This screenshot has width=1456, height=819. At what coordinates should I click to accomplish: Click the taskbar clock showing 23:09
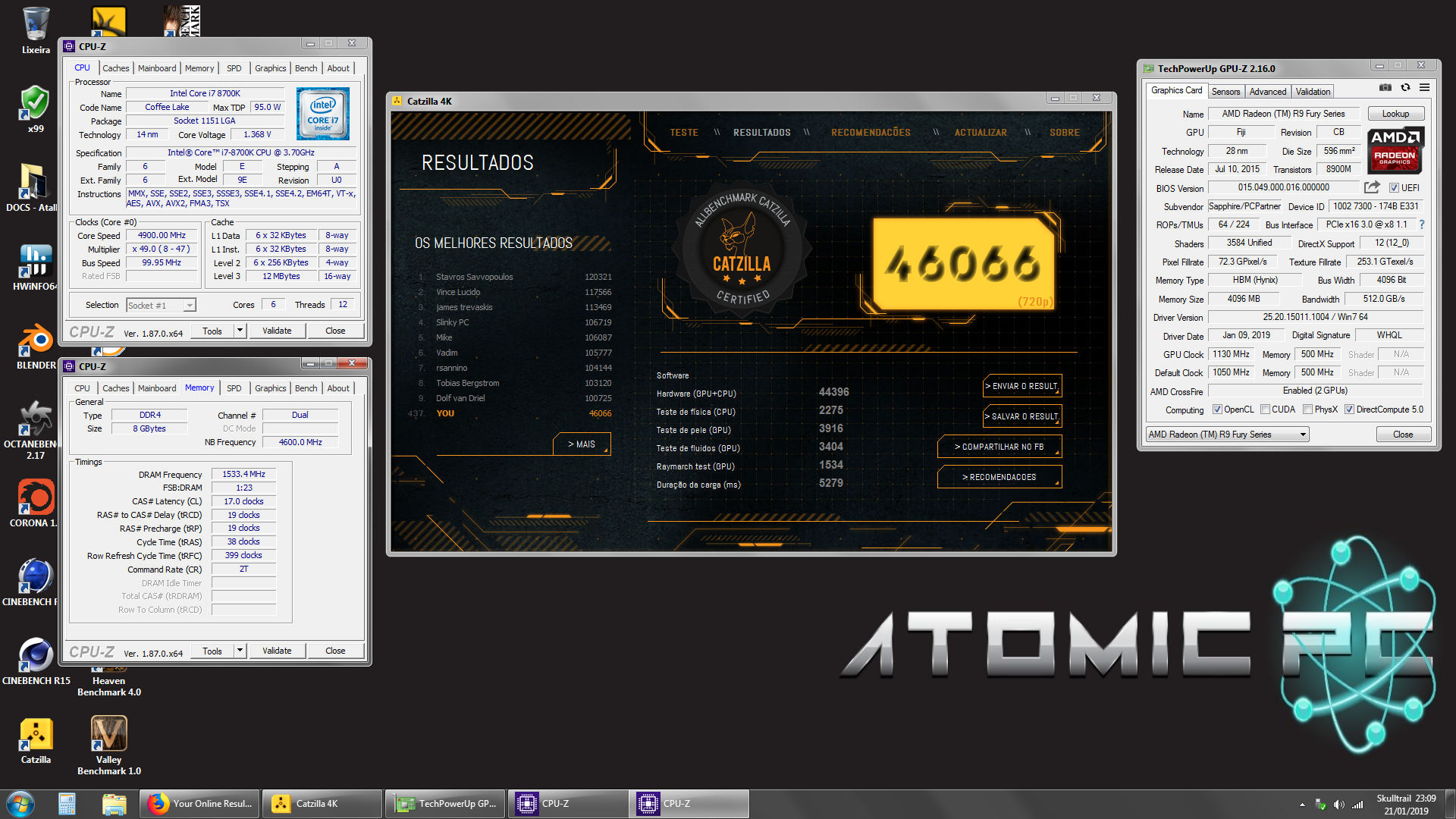tap(1406, 805)
